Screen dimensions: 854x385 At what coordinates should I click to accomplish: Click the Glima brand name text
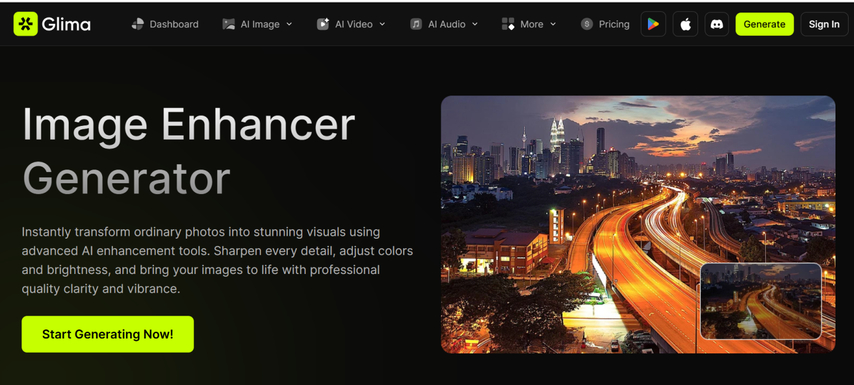[66, 24]
